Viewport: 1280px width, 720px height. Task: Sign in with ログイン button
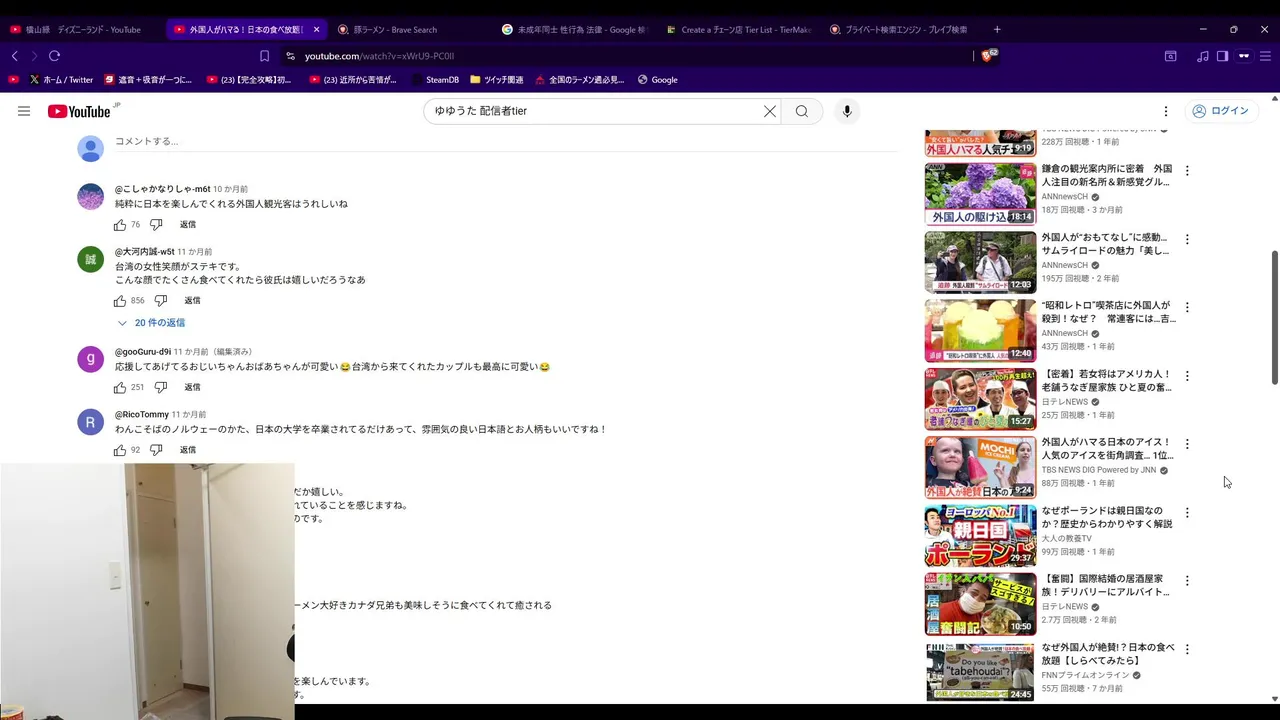pos(1221,111)
